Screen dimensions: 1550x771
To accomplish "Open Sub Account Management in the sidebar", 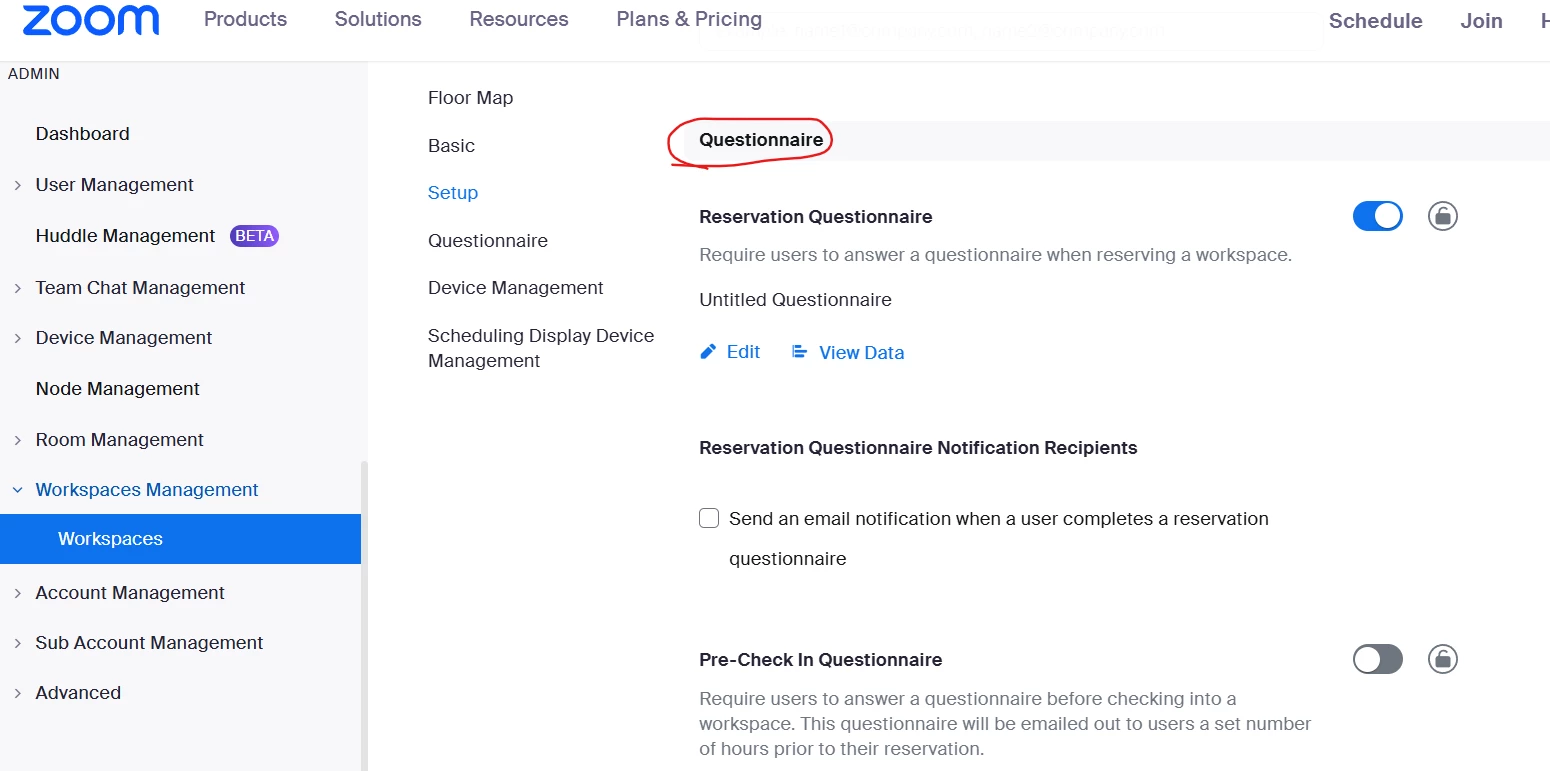I will point(149,643).
